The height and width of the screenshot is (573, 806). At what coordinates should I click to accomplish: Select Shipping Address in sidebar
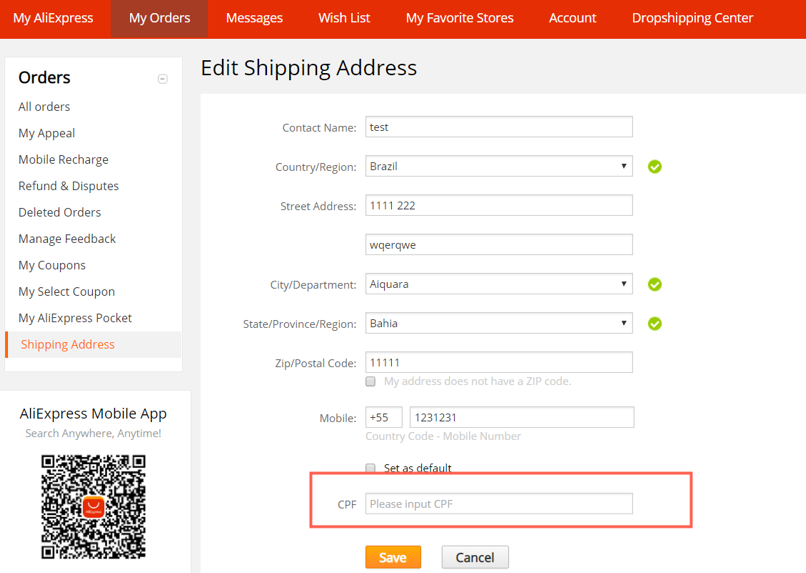(93, 344)
